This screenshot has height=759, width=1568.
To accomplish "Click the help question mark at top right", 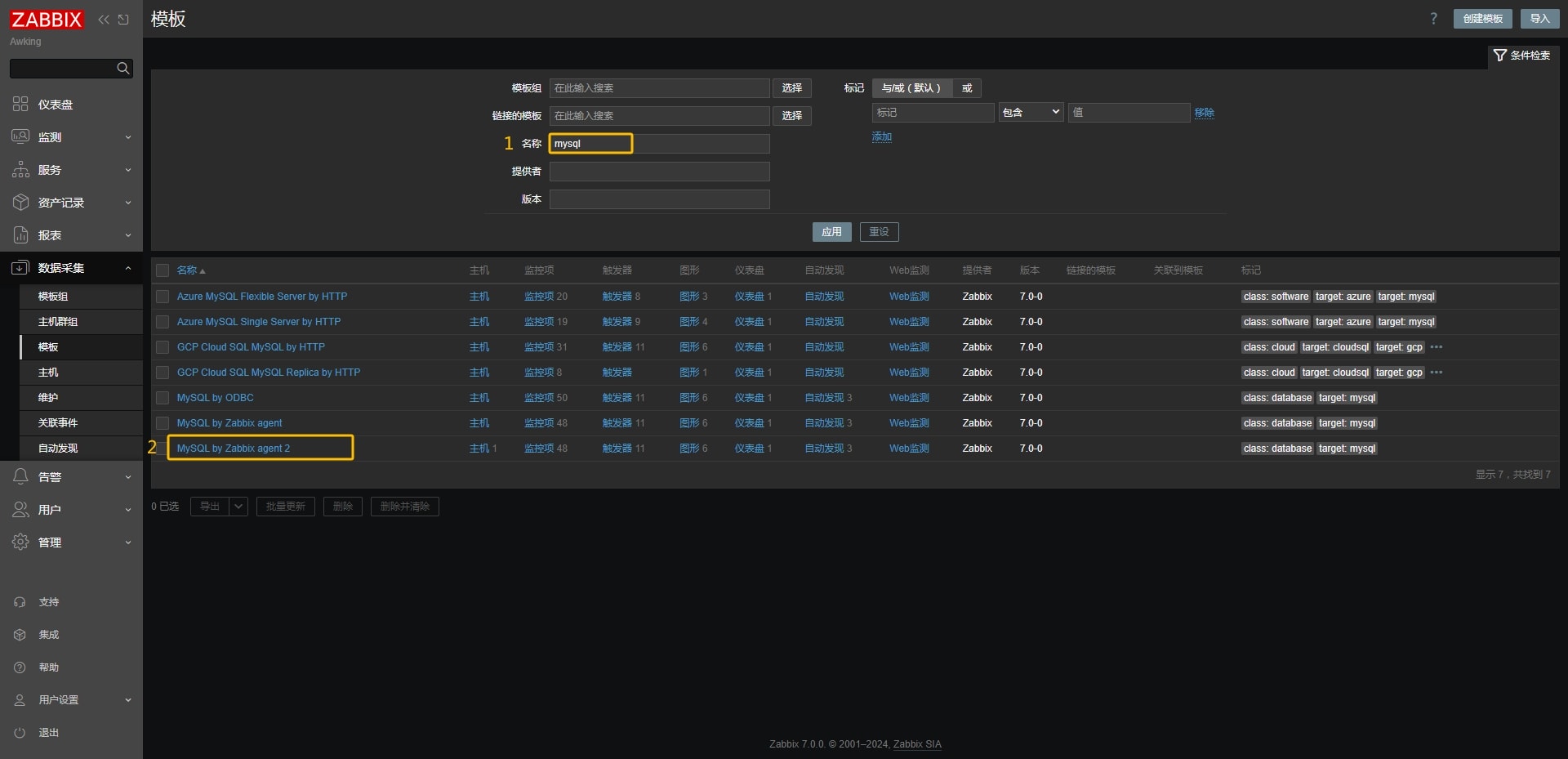I will point(1433,19).
